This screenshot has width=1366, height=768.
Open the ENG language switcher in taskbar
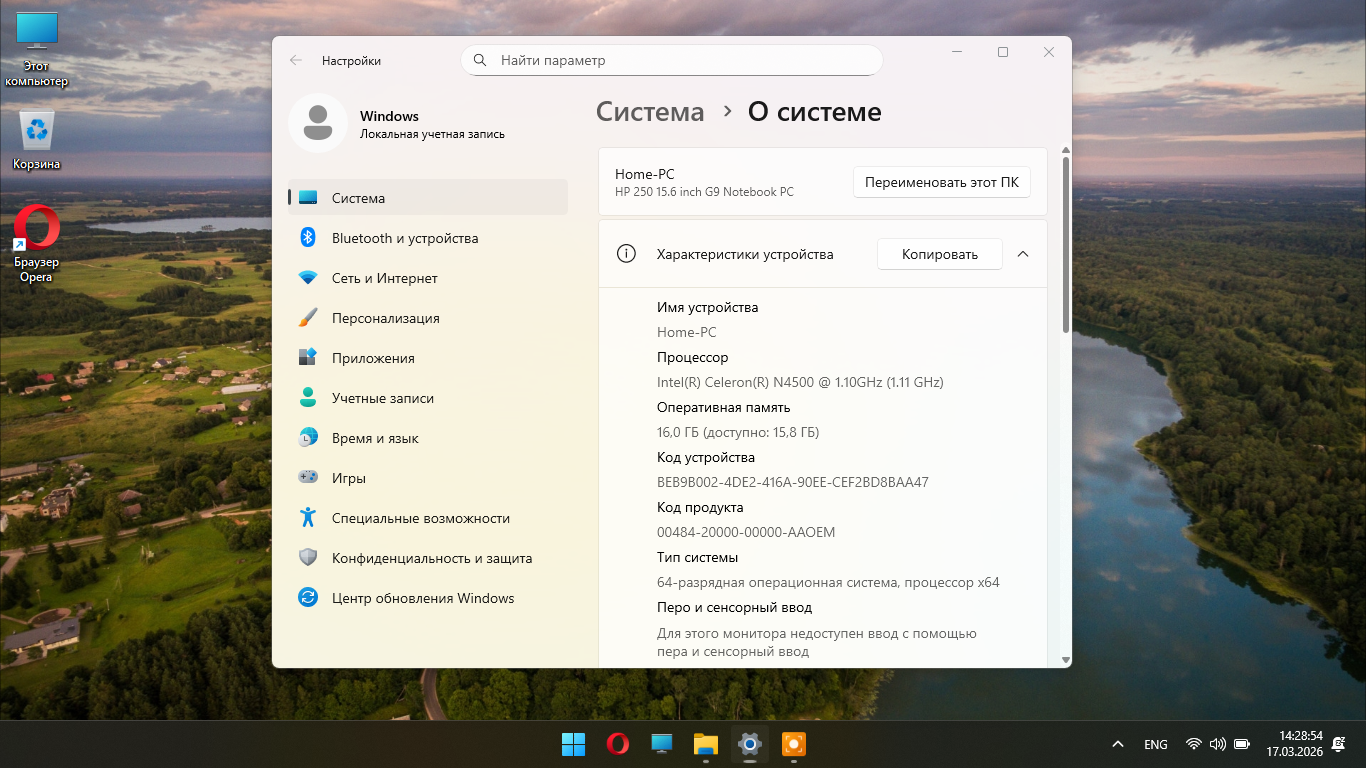coord(1155,744)
